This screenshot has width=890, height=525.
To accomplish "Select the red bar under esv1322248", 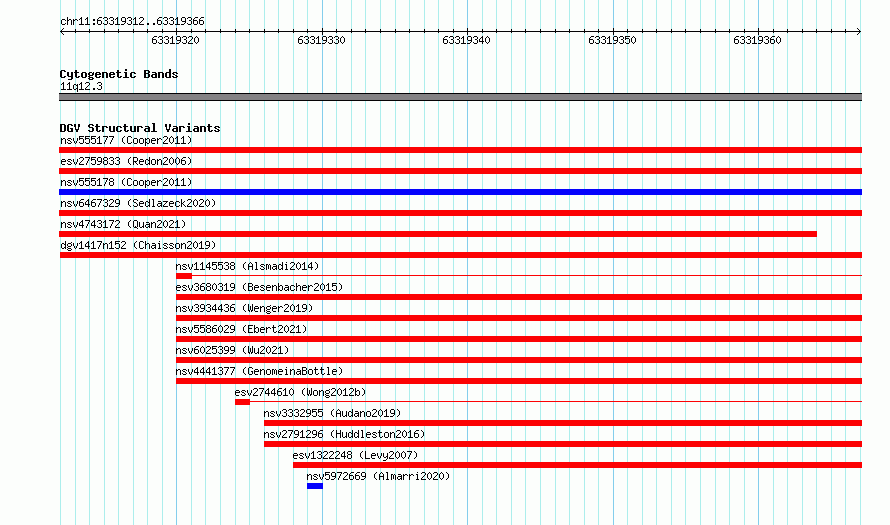I will 577,465.
